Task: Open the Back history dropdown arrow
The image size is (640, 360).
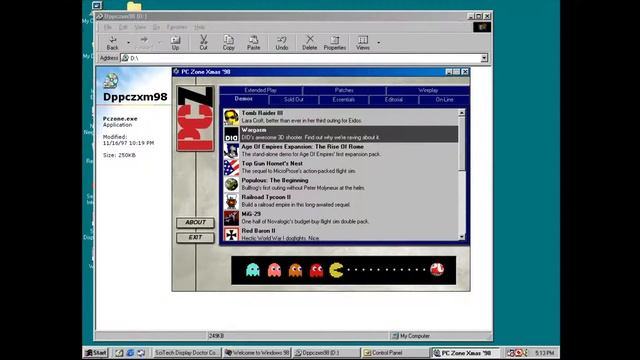Action: 128,42
